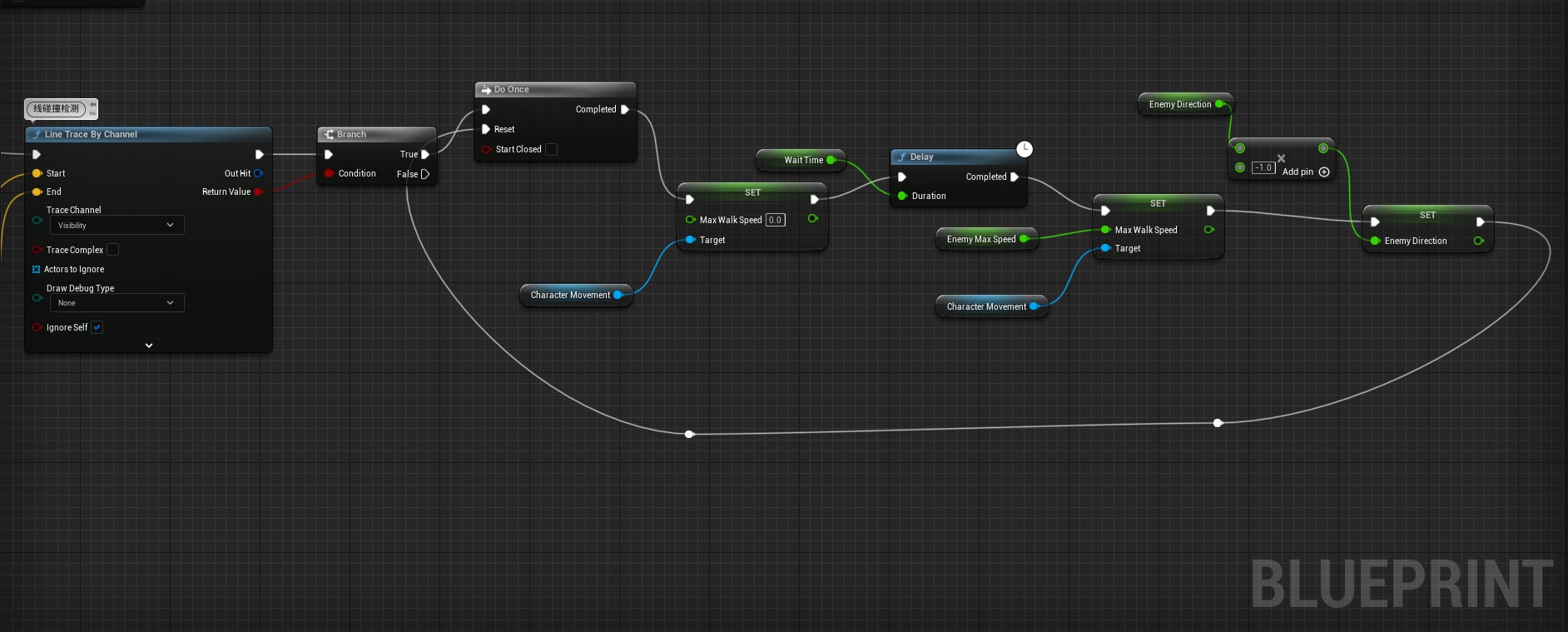Click the -1.0 value field on multiply node

(1263, 167)
